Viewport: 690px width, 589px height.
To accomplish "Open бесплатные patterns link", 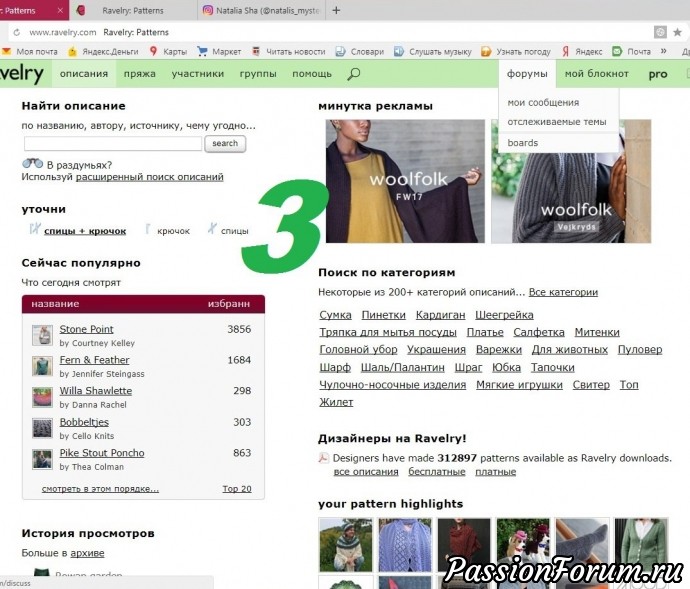I will (437, 472).
